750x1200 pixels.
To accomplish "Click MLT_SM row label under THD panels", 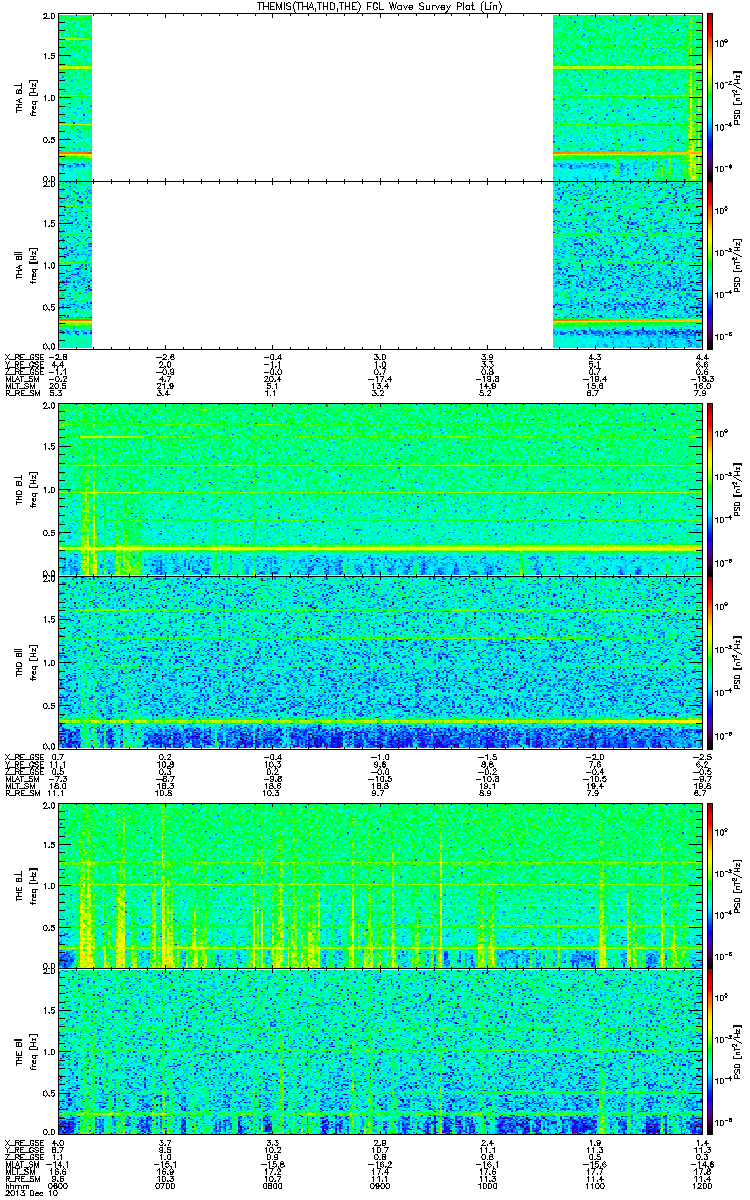I will coord(20,785).
